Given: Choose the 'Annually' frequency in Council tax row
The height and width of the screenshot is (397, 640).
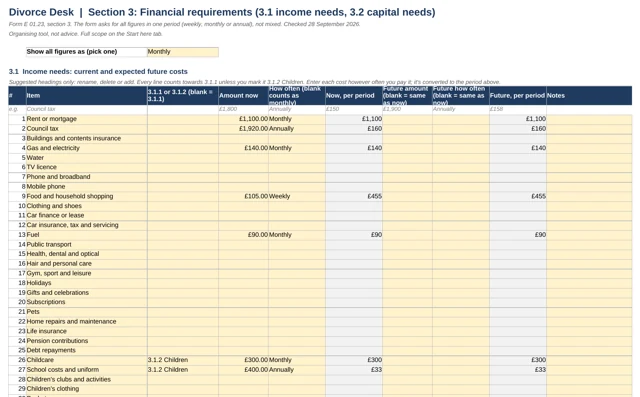Looking at the screenshot, I should pos(297,129).
